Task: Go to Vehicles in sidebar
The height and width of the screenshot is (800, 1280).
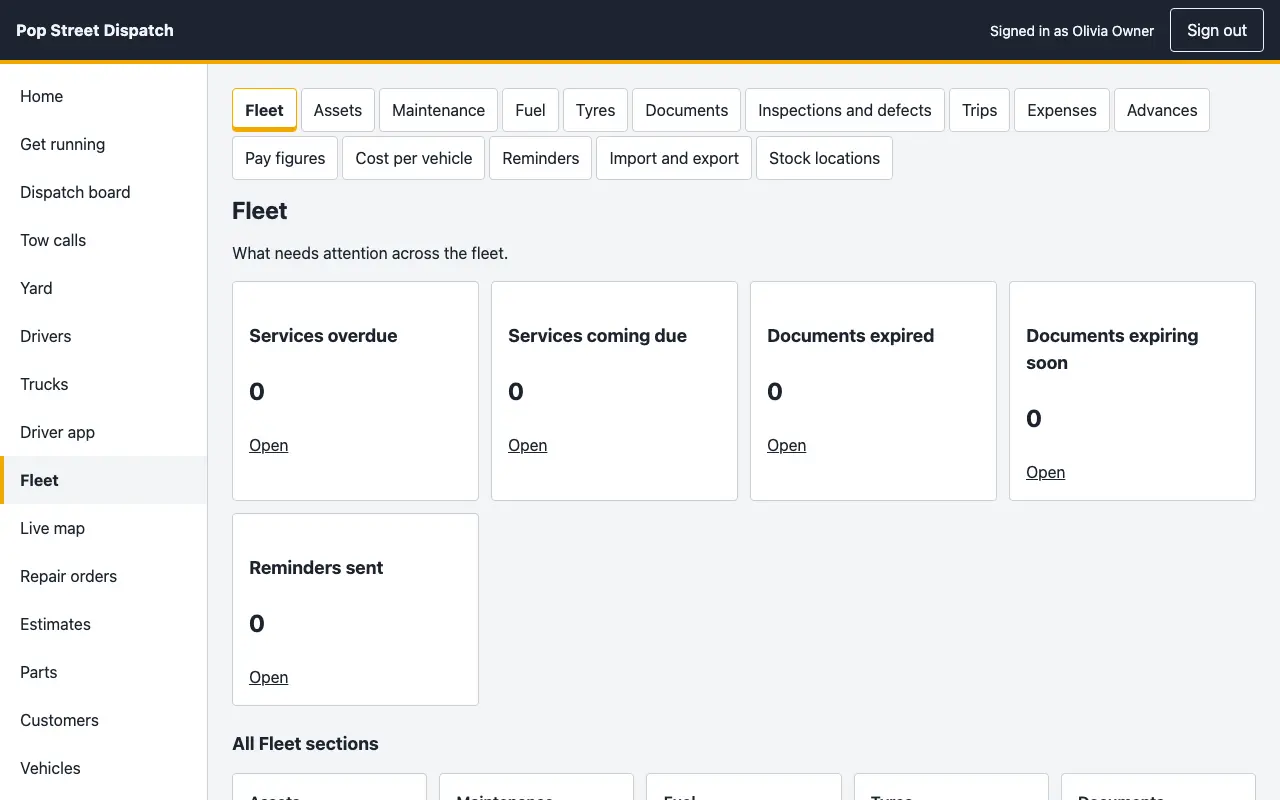Action: coord(104,768)
